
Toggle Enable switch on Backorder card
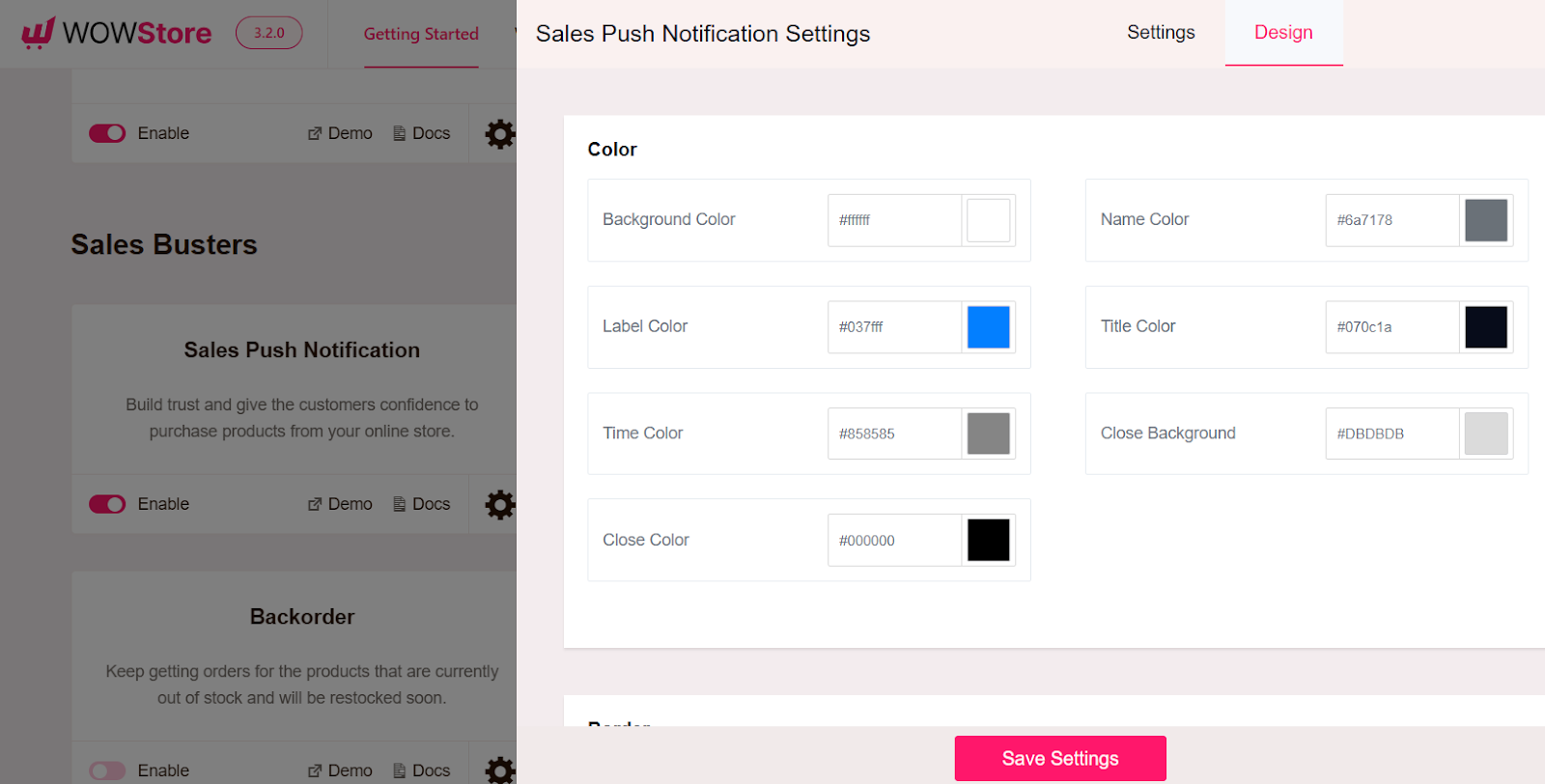107,770
